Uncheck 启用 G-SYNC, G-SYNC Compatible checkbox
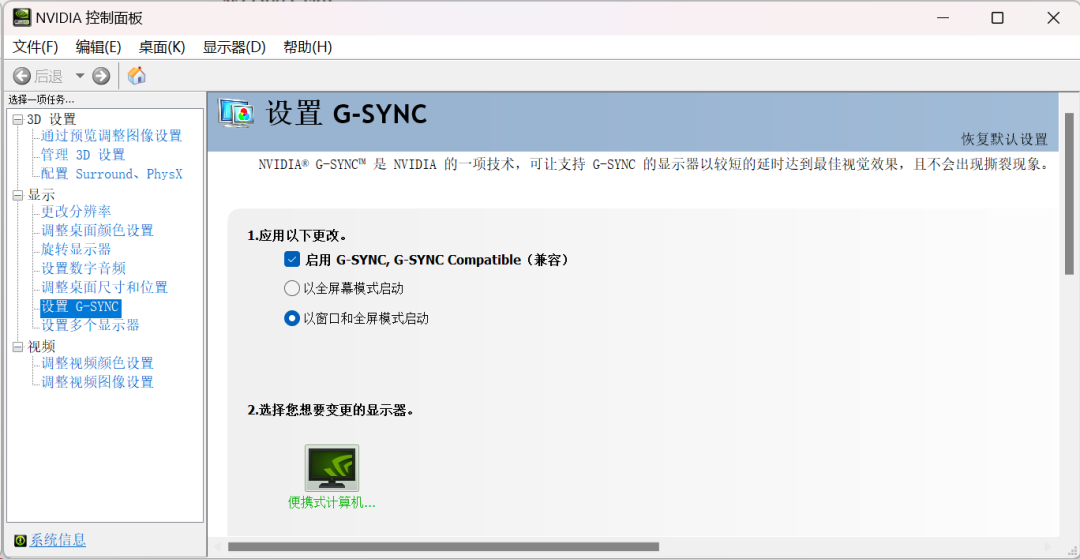 292,260
